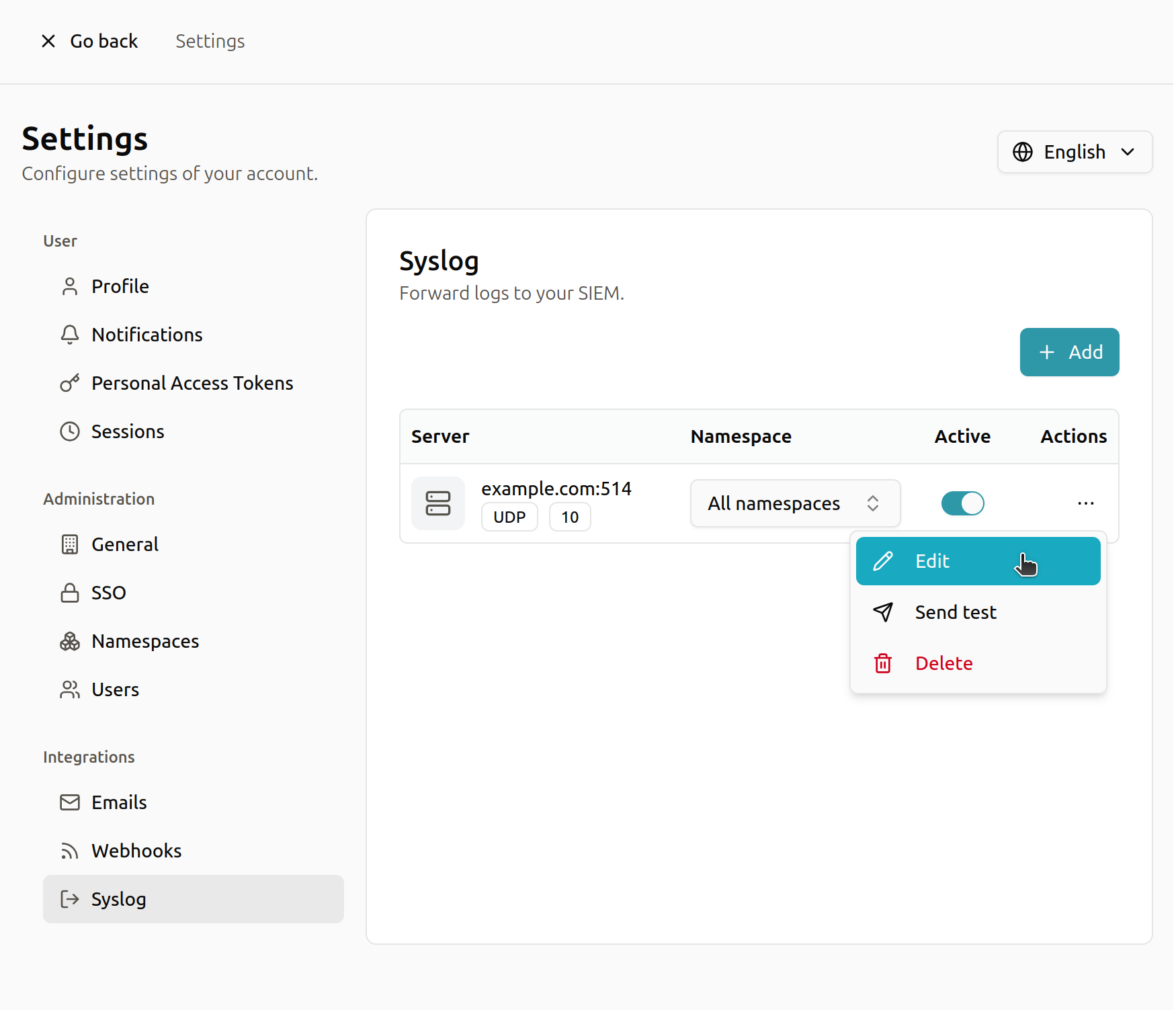Click the Server column header
The width and height of the screenshot is (1176, 1010).
pos(440,437)
